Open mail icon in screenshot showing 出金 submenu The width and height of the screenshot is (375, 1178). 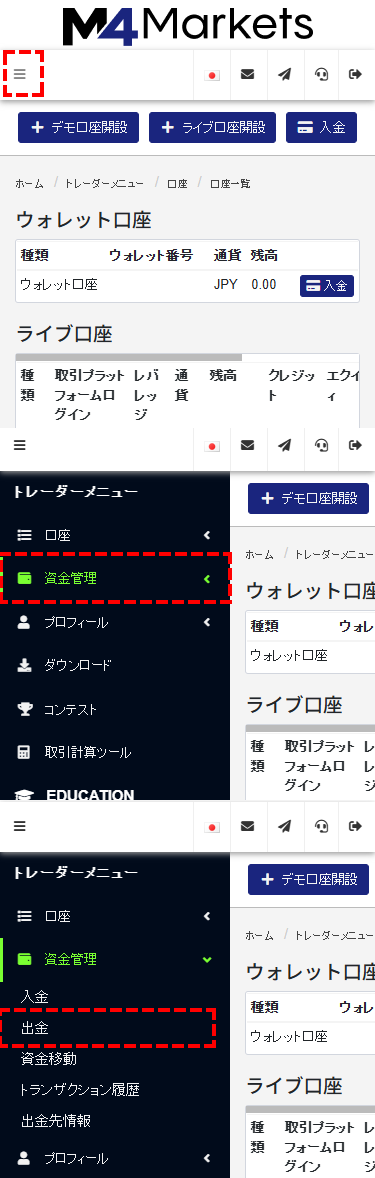[247, 826]
